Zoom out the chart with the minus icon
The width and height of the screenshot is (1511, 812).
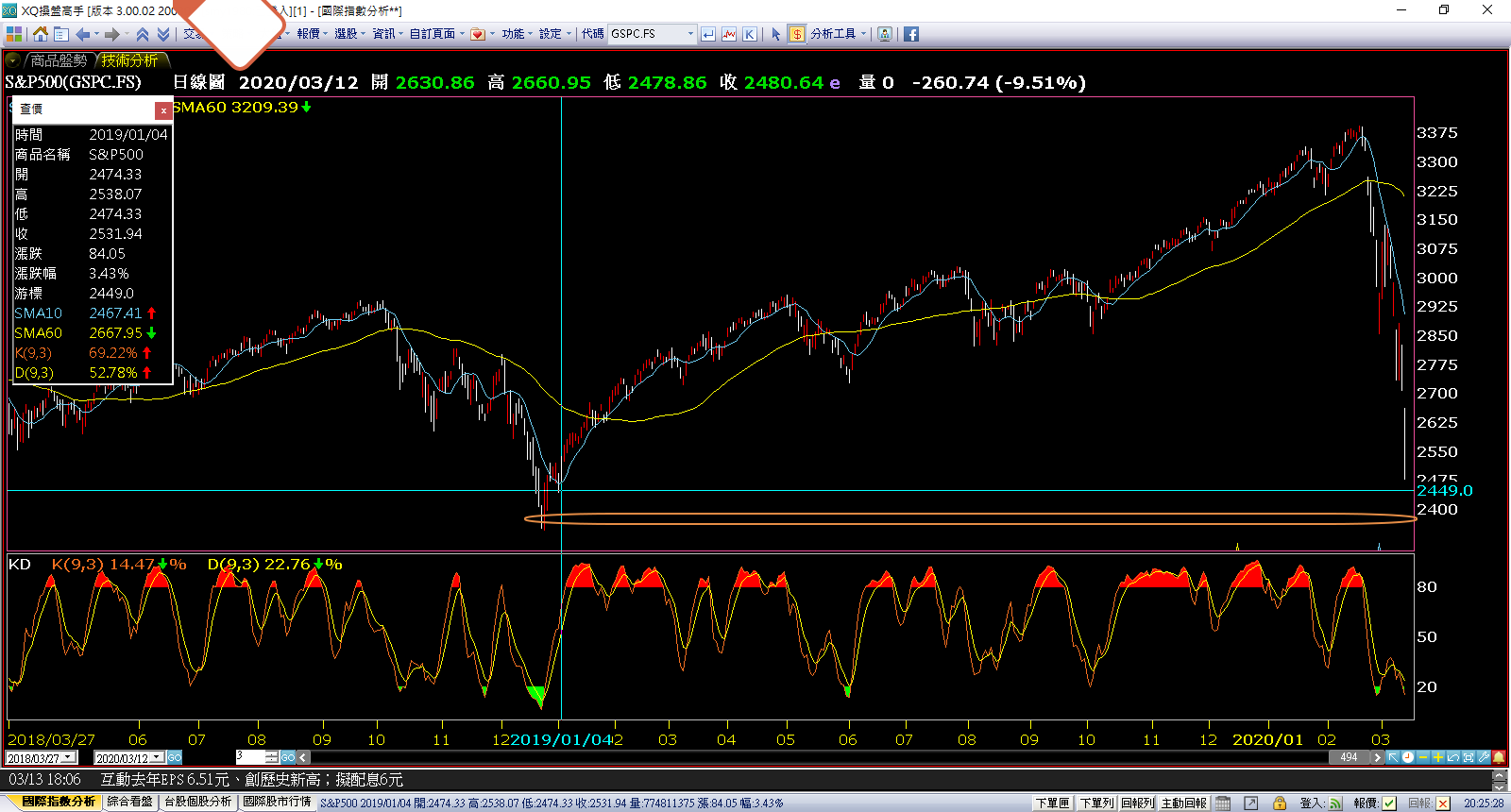click(x=1423, y=757)
